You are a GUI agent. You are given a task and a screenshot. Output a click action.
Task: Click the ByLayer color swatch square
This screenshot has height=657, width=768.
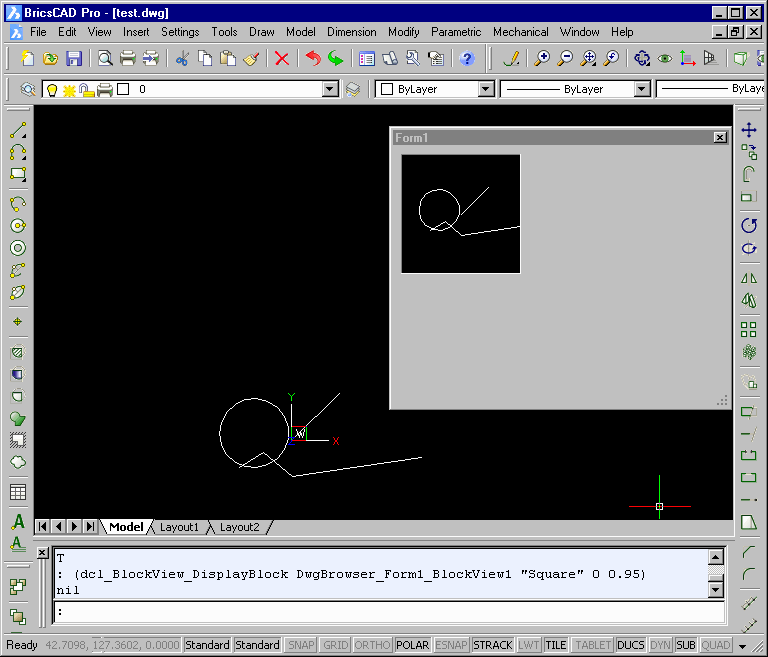(387, 89)
